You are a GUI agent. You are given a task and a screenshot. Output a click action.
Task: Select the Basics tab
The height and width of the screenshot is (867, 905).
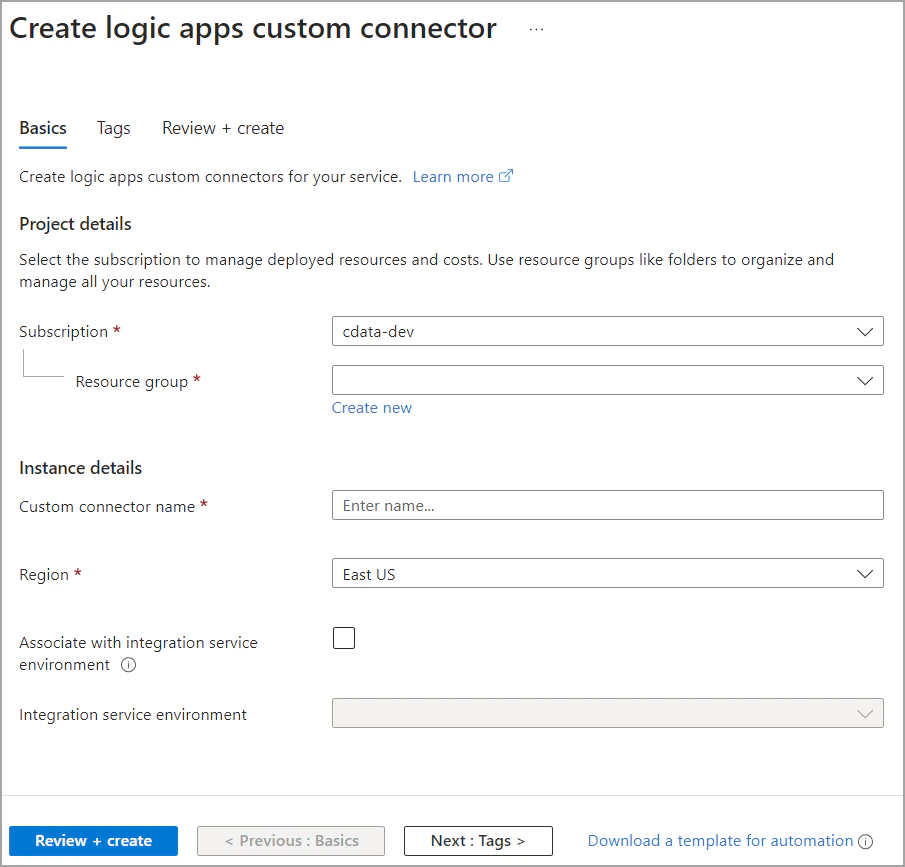43,128
